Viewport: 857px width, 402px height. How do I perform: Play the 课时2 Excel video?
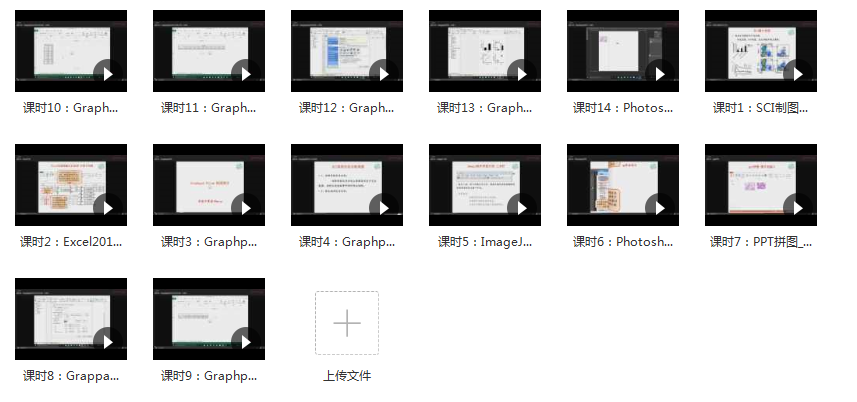107,208
